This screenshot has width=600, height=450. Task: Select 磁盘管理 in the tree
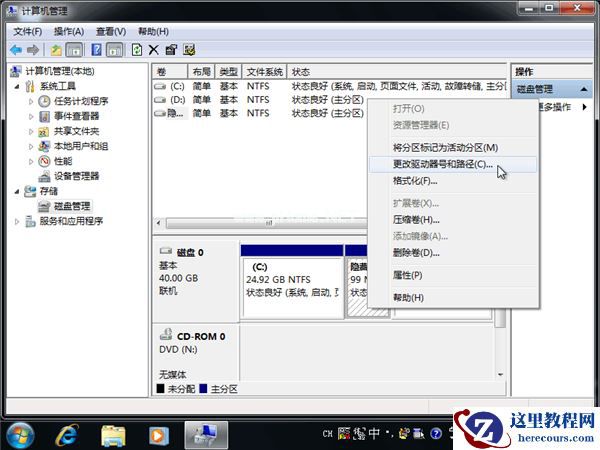coord(72,206)
